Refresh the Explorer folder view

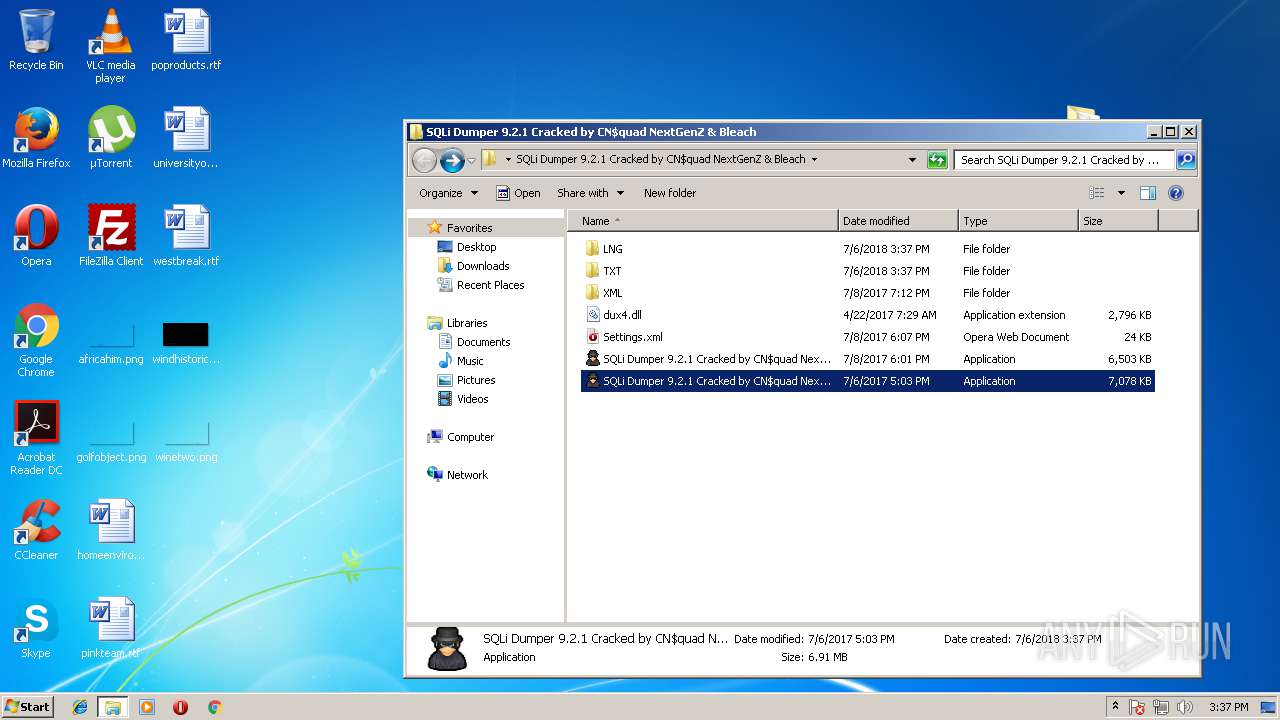click(937, 160)
